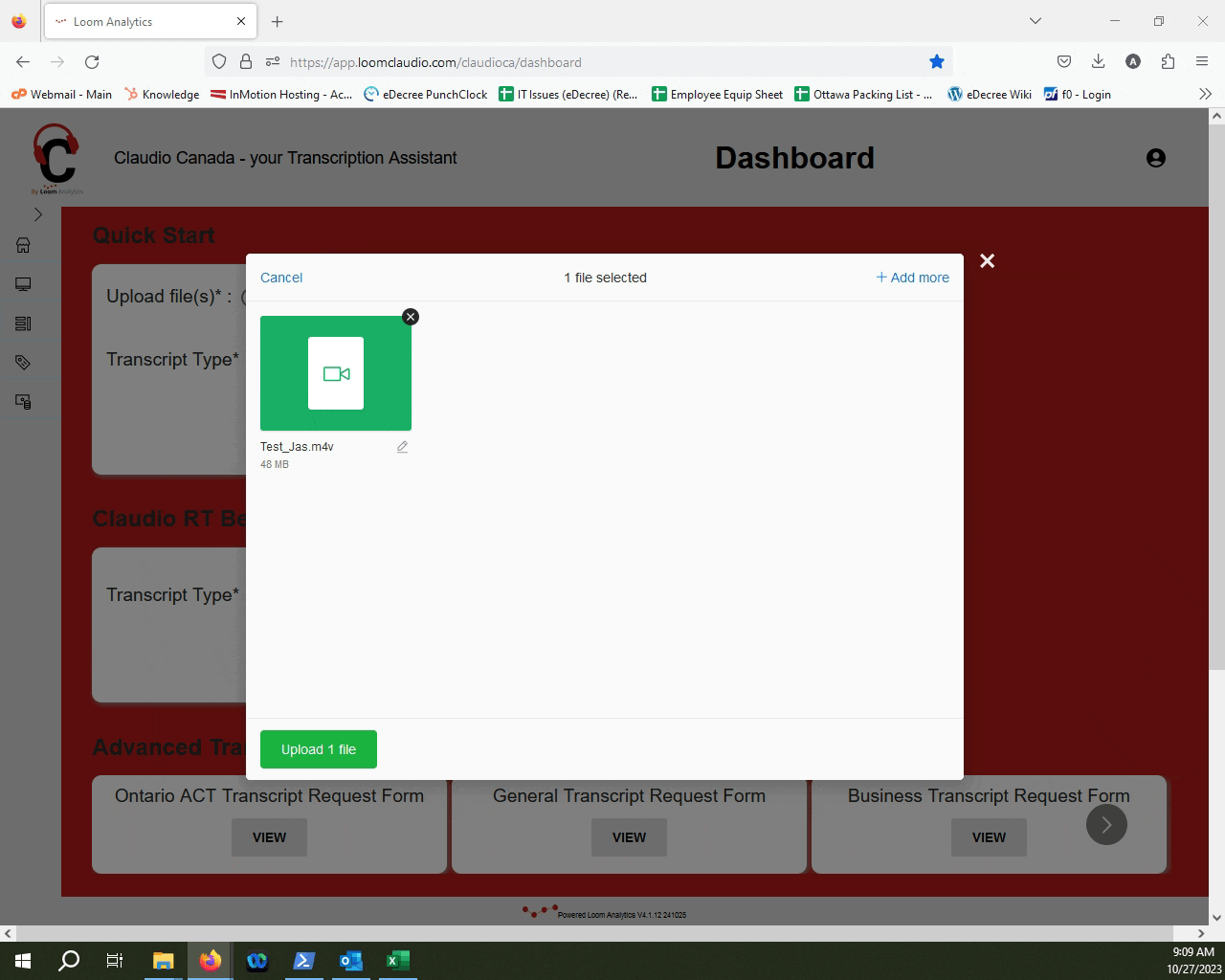1225x980 pixels.
Task: Open the list all tabs dropdown
Action: pyautogui.click(x=1035, y=21)
